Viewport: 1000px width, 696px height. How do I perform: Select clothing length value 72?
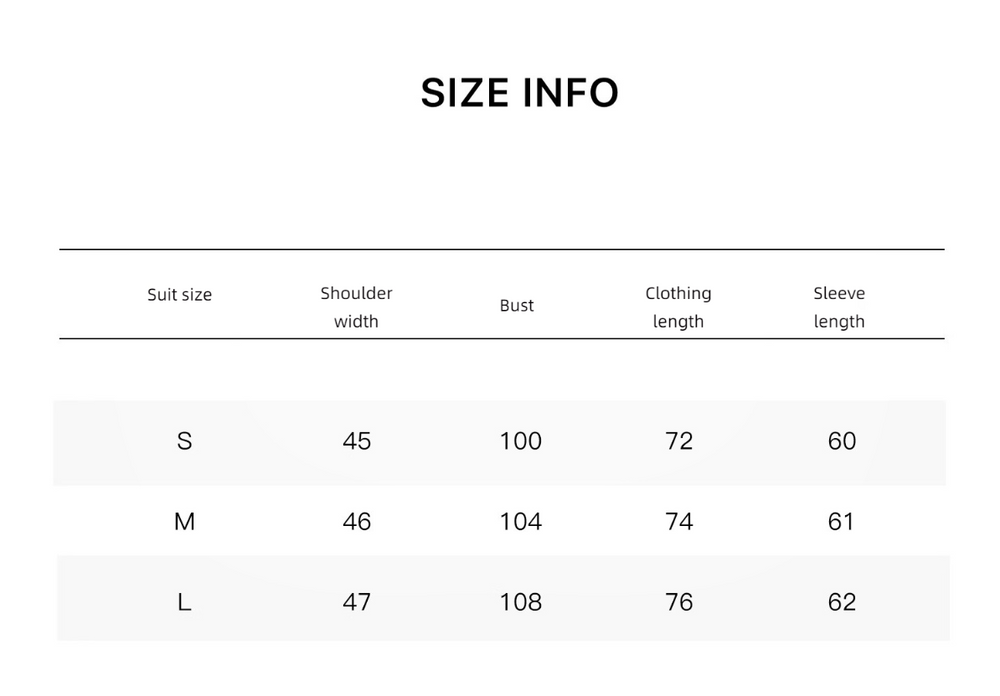[x=679, y=441]
